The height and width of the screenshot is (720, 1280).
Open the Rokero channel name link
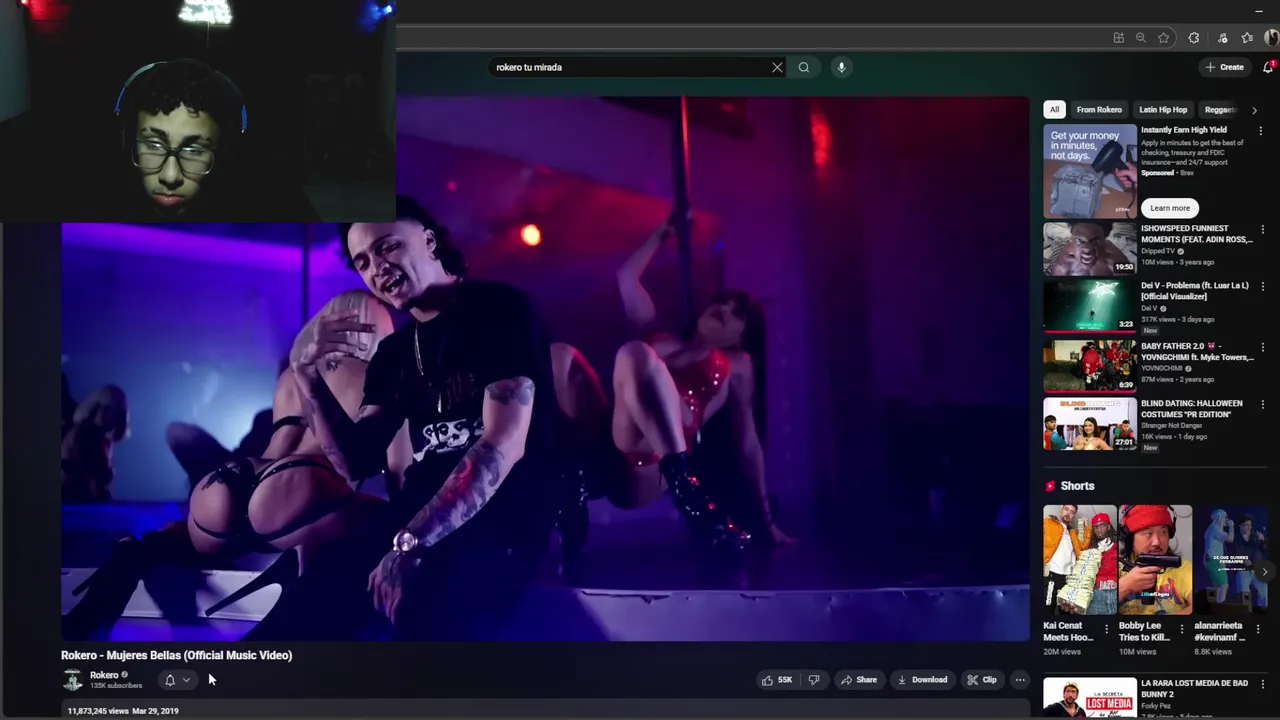pyautogui.click(x=104, y=675)
